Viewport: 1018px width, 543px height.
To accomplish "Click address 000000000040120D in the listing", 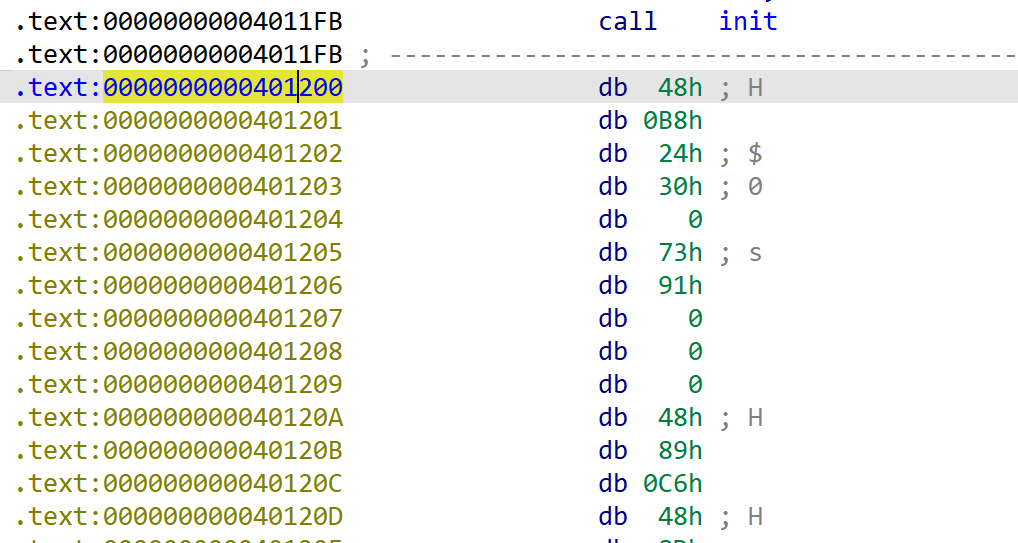I will click(223, 517).
